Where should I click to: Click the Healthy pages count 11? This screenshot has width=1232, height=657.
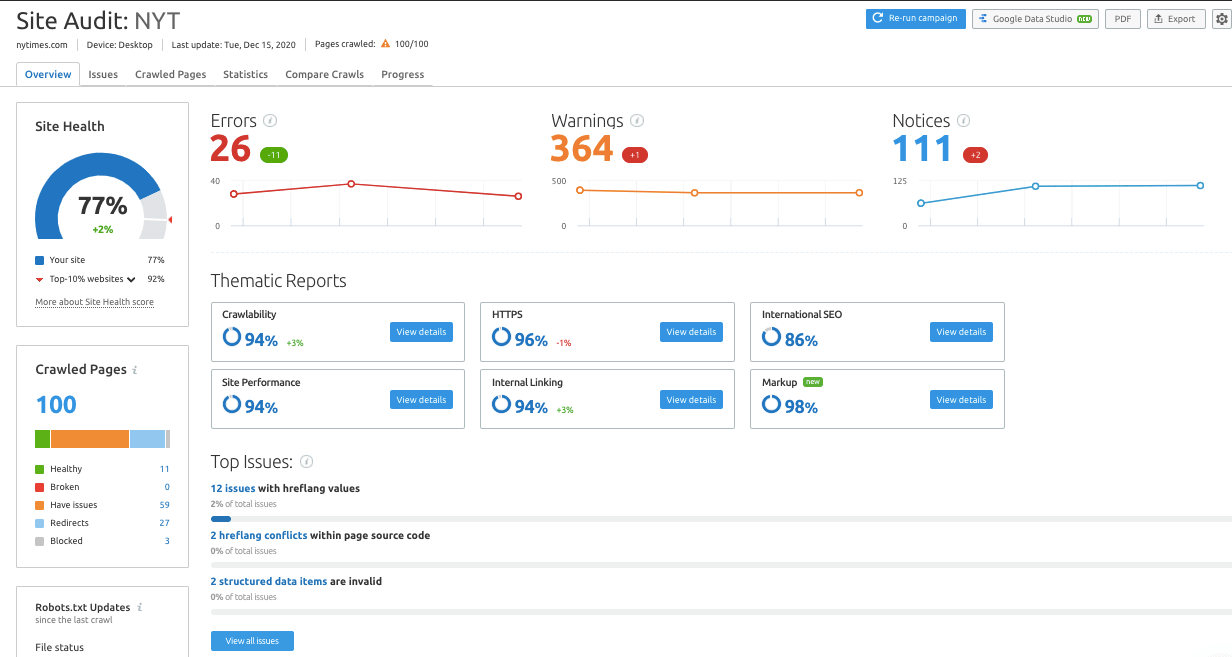pyautogui.click(x=165, y=469)
